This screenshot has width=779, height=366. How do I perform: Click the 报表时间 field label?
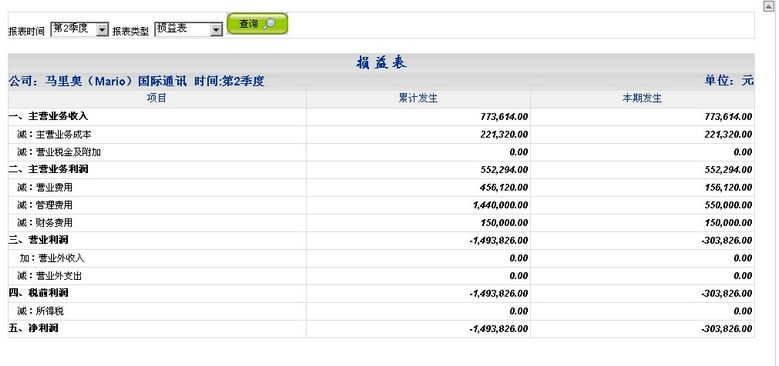click(26, 31)
